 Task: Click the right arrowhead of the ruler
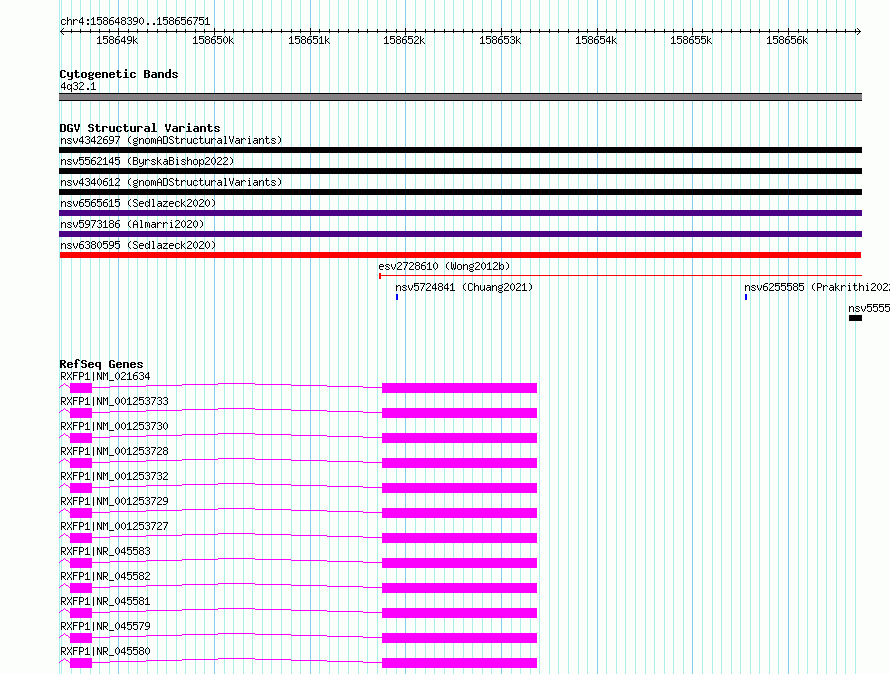859,32
